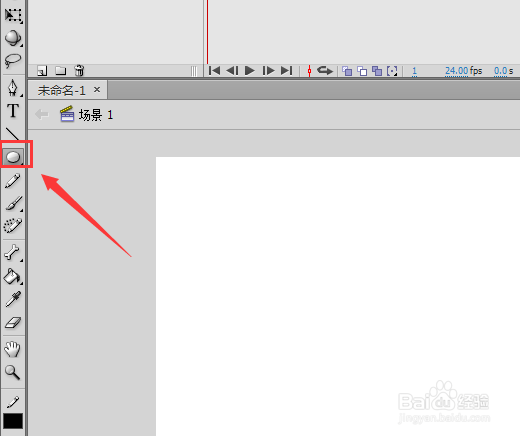
Task: Step back one frame
Action: point(232,71)
